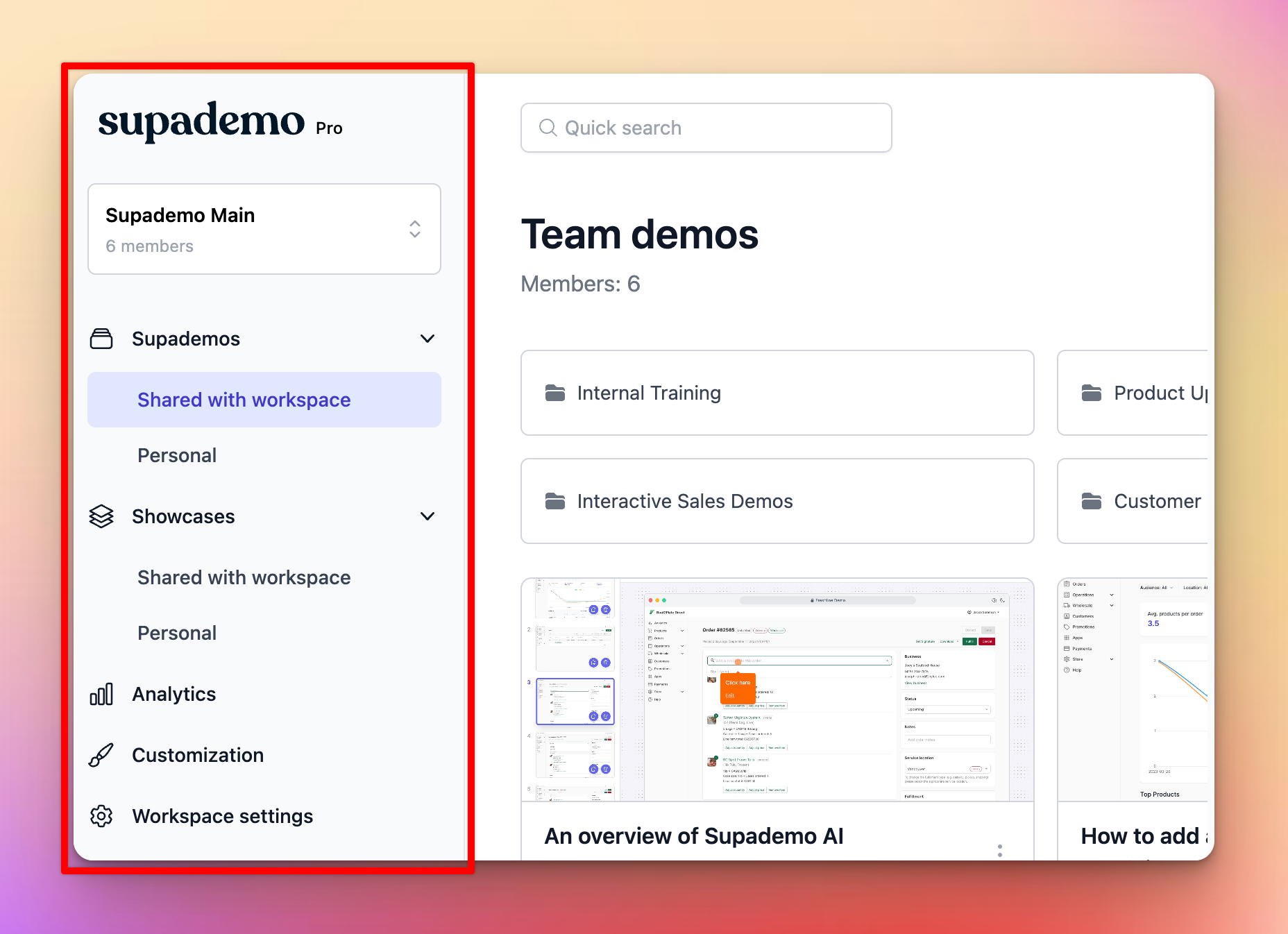Open the Interactive Sales Demos folder

[x=777, y=501]
